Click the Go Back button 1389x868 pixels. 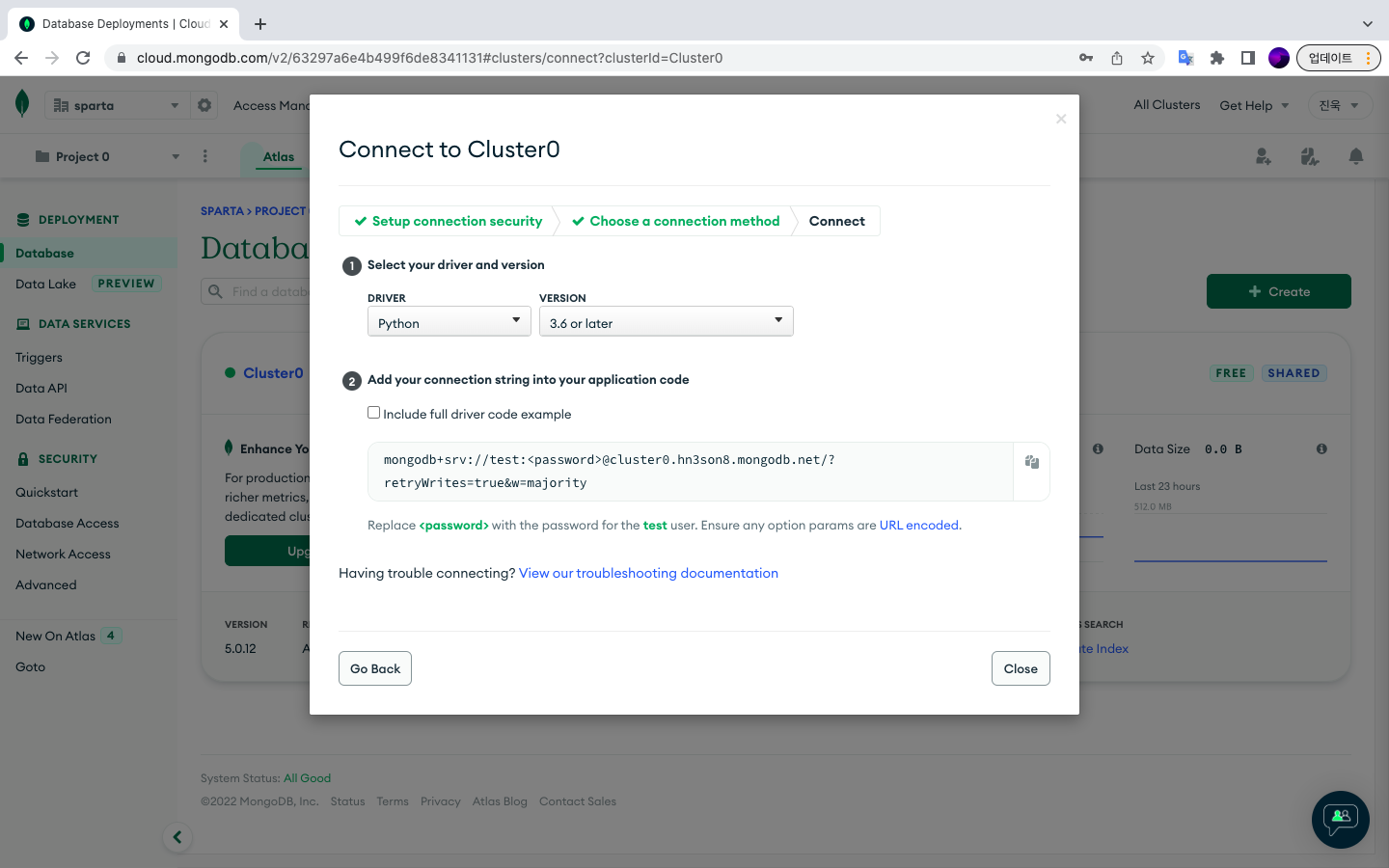(x=375, y=668)
